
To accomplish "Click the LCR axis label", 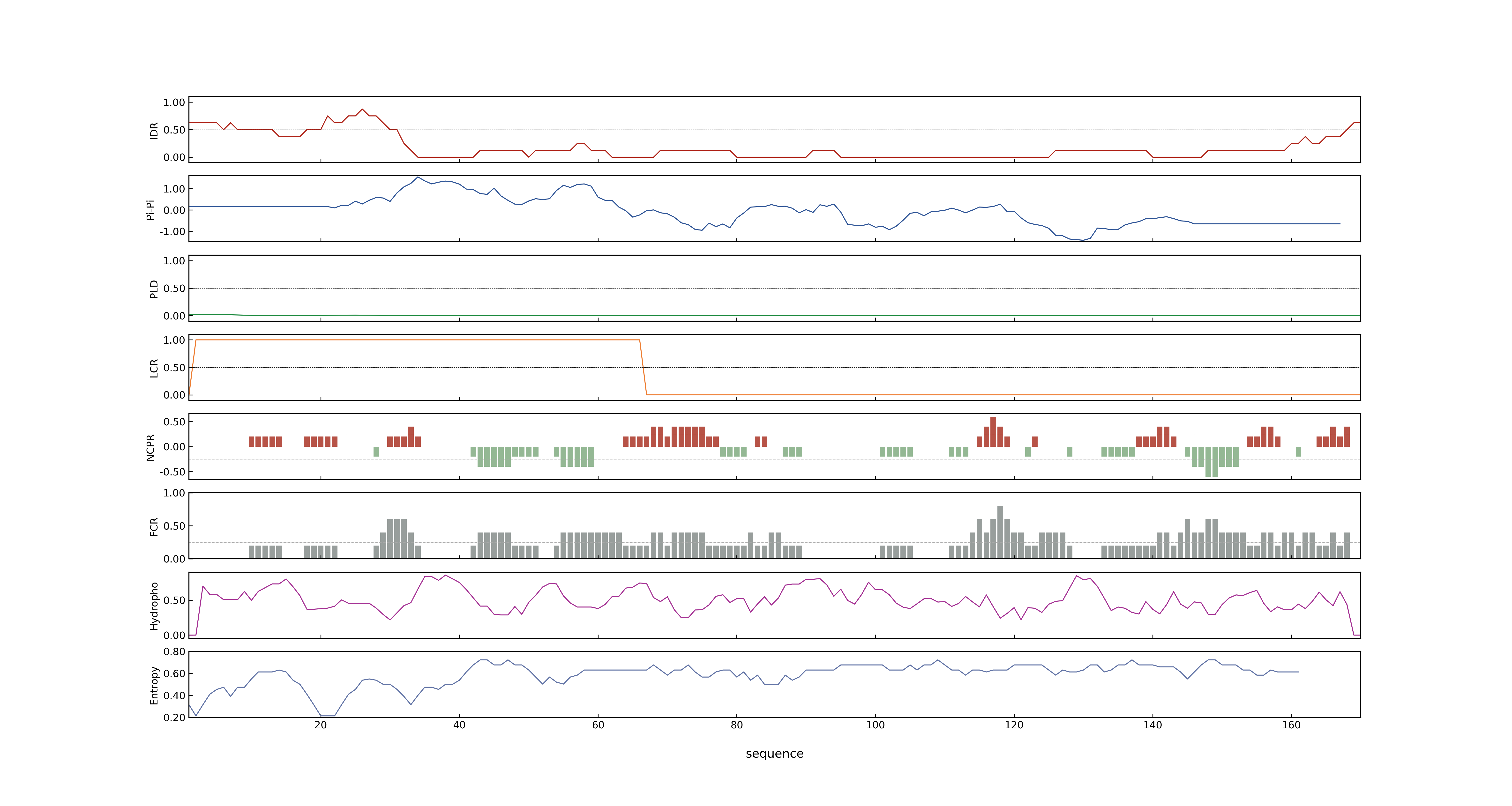I will (154, 368).
